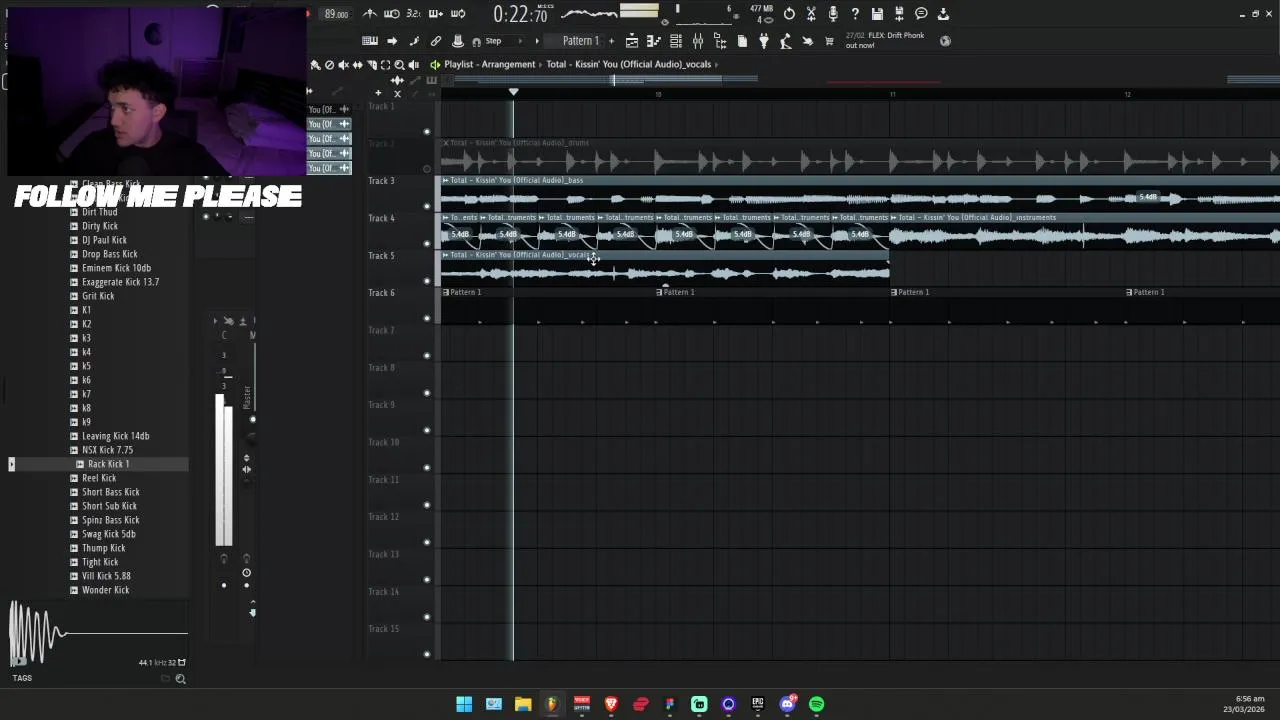The width and height of the screenshot is (1280, 720).
Task: Click the playlist select tool icon
Action: tap(385, 65)
